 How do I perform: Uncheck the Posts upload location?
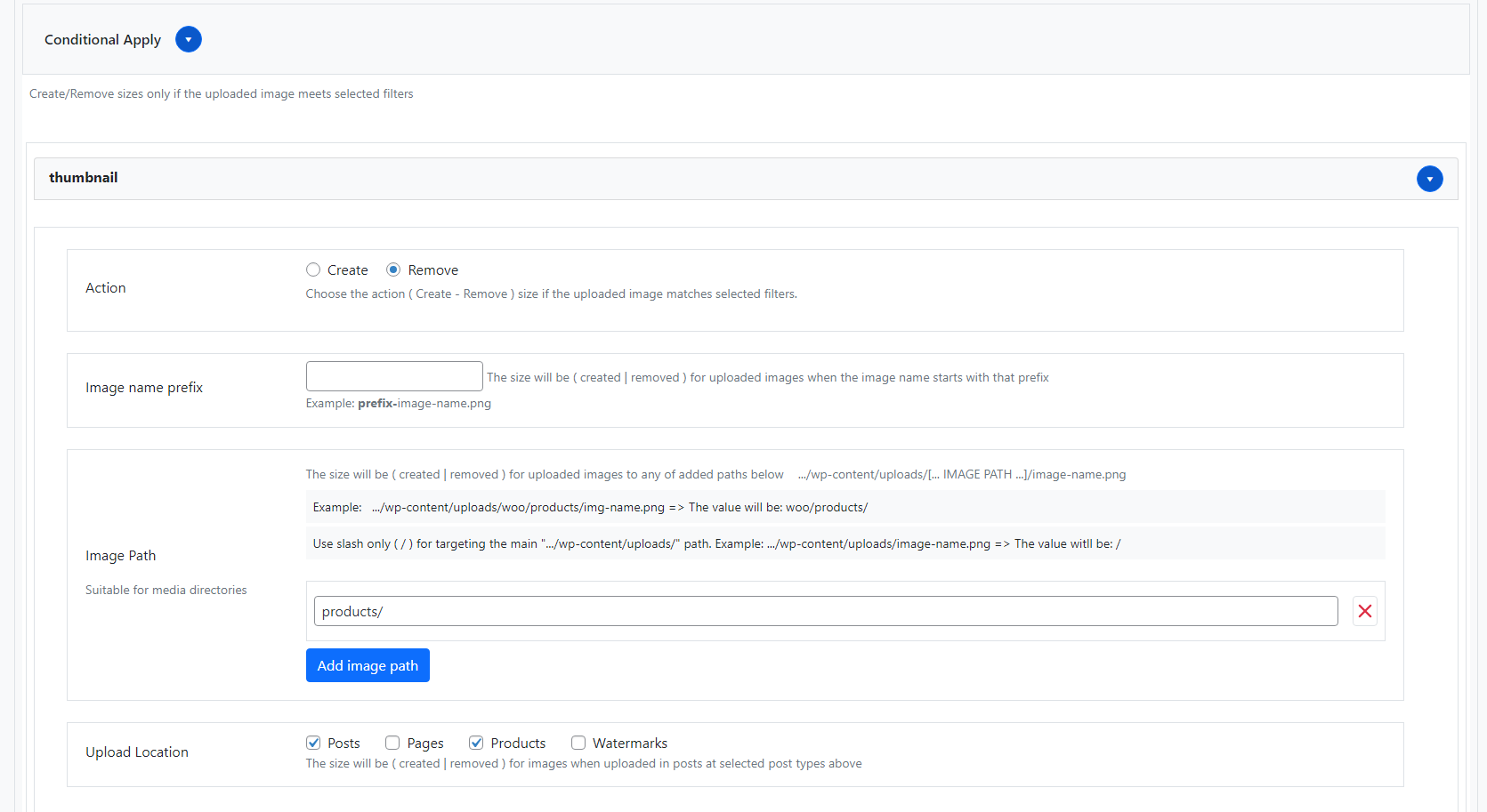tap(313, 743)
